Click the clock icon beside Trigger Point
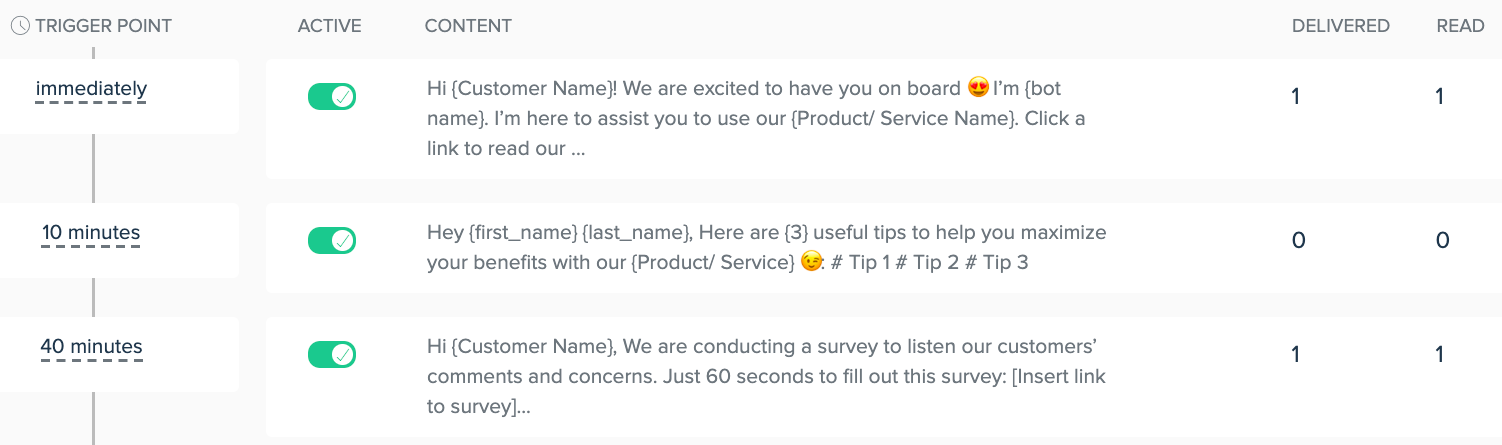 [x=19, y=26]
